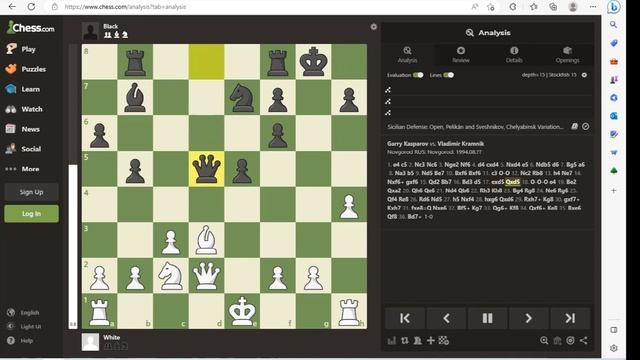
Task: Select move O-O-O in move list
Action: [x=539, y=182]
